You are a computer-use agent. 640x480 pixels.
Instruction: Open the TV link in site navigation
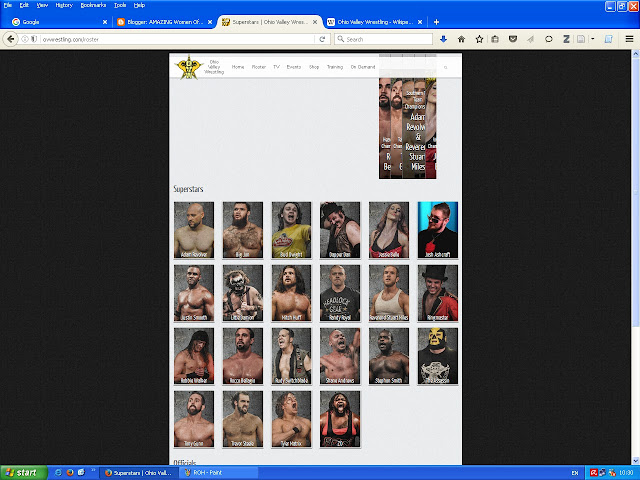click(x=276, y=67)
